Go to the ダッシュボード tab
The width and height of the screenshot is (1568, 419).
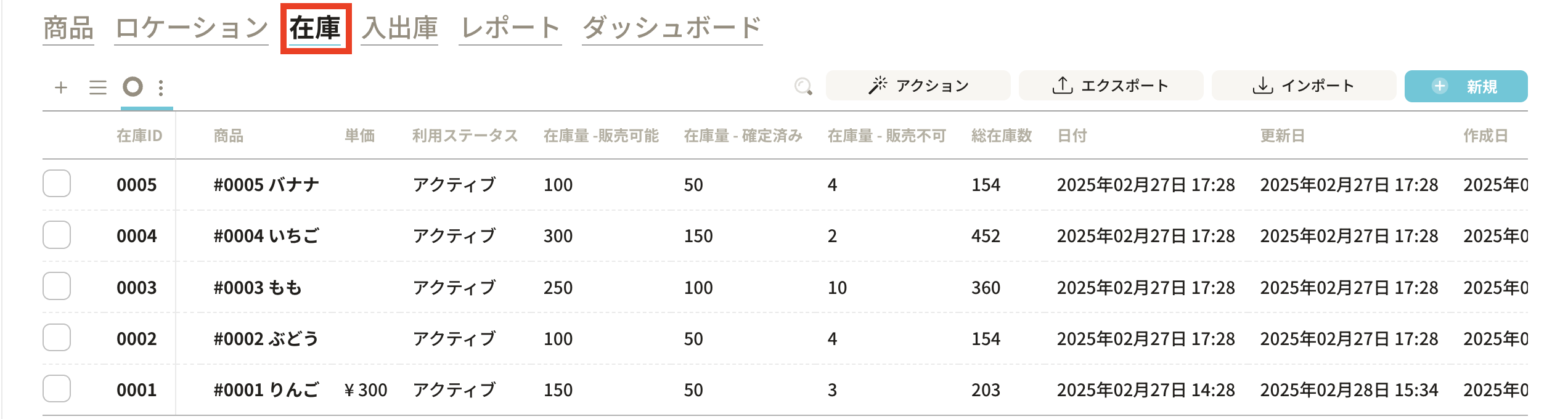pos(672,28)
